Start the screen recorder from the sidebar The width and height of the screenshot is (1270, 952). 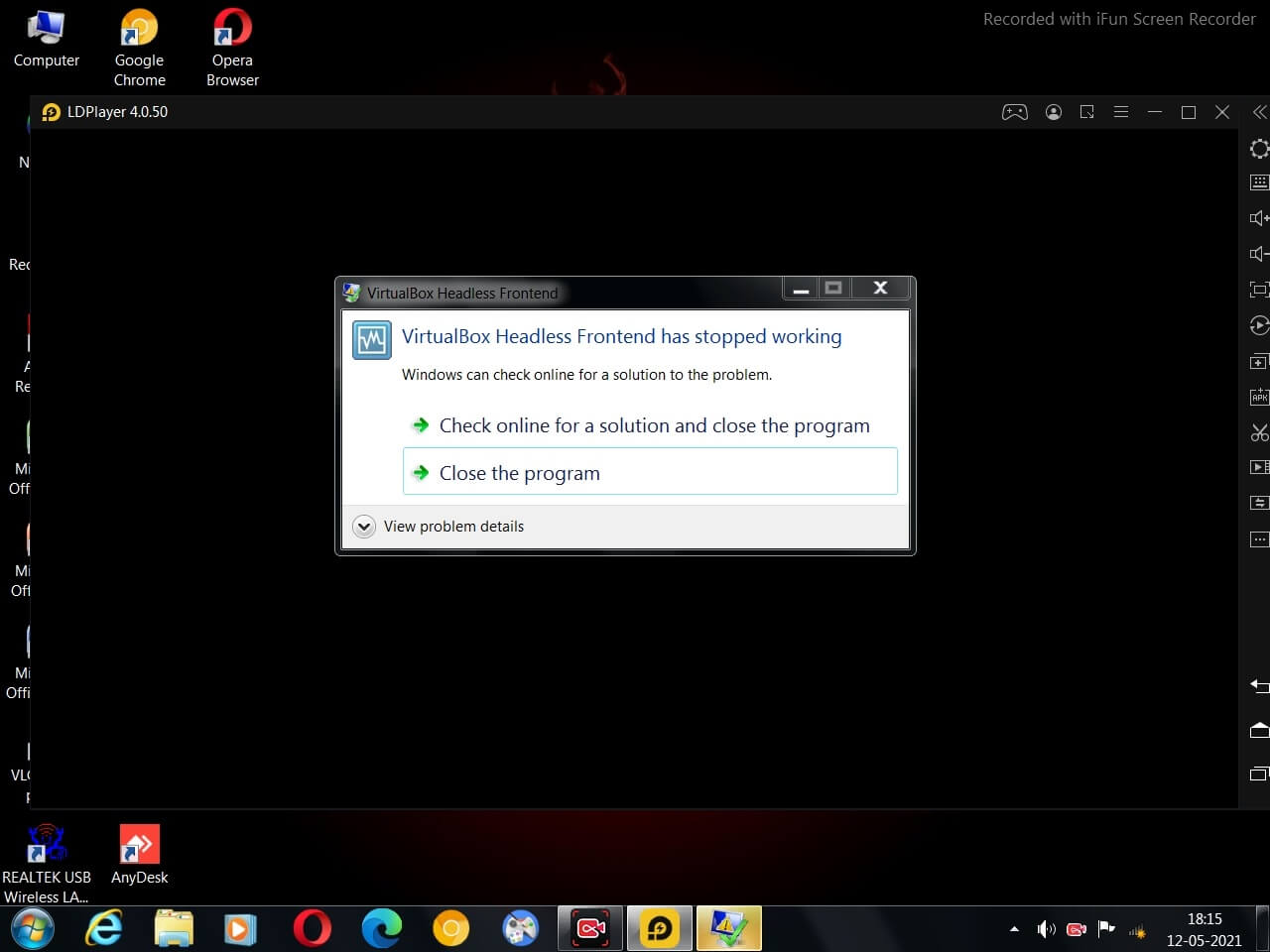pyautogui.click(x=1258, y=466)
